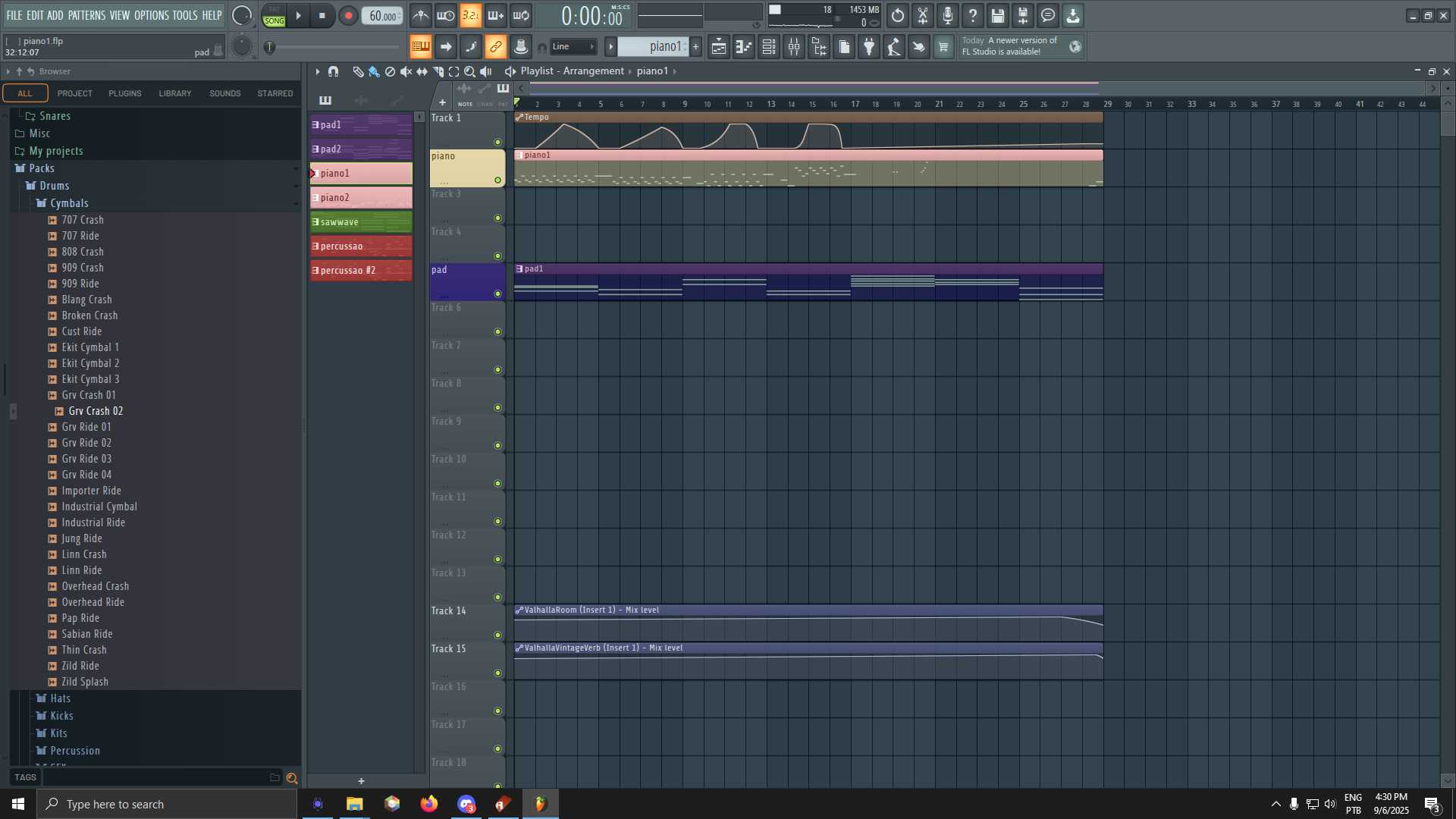
Task: Open the Channel rack view
Action: [x=768, y=47]
